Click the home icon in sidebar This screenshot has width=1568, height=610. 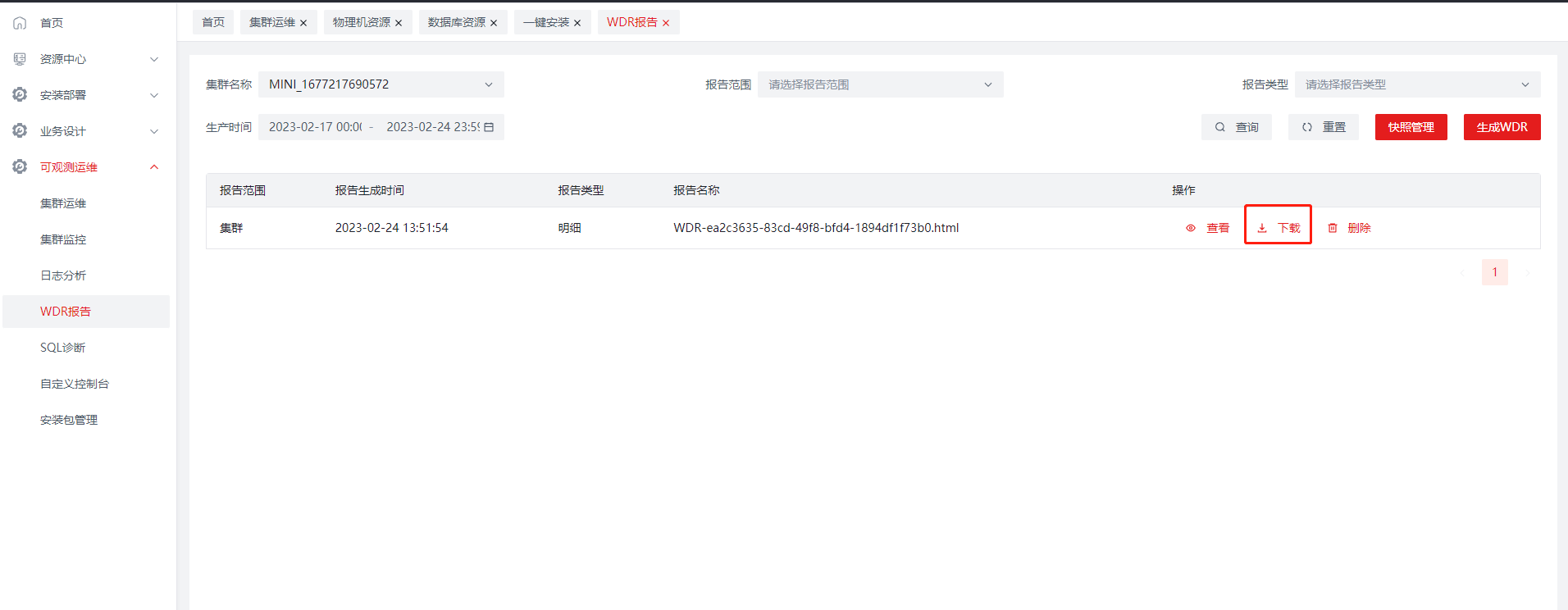click(x=20, y=23)
